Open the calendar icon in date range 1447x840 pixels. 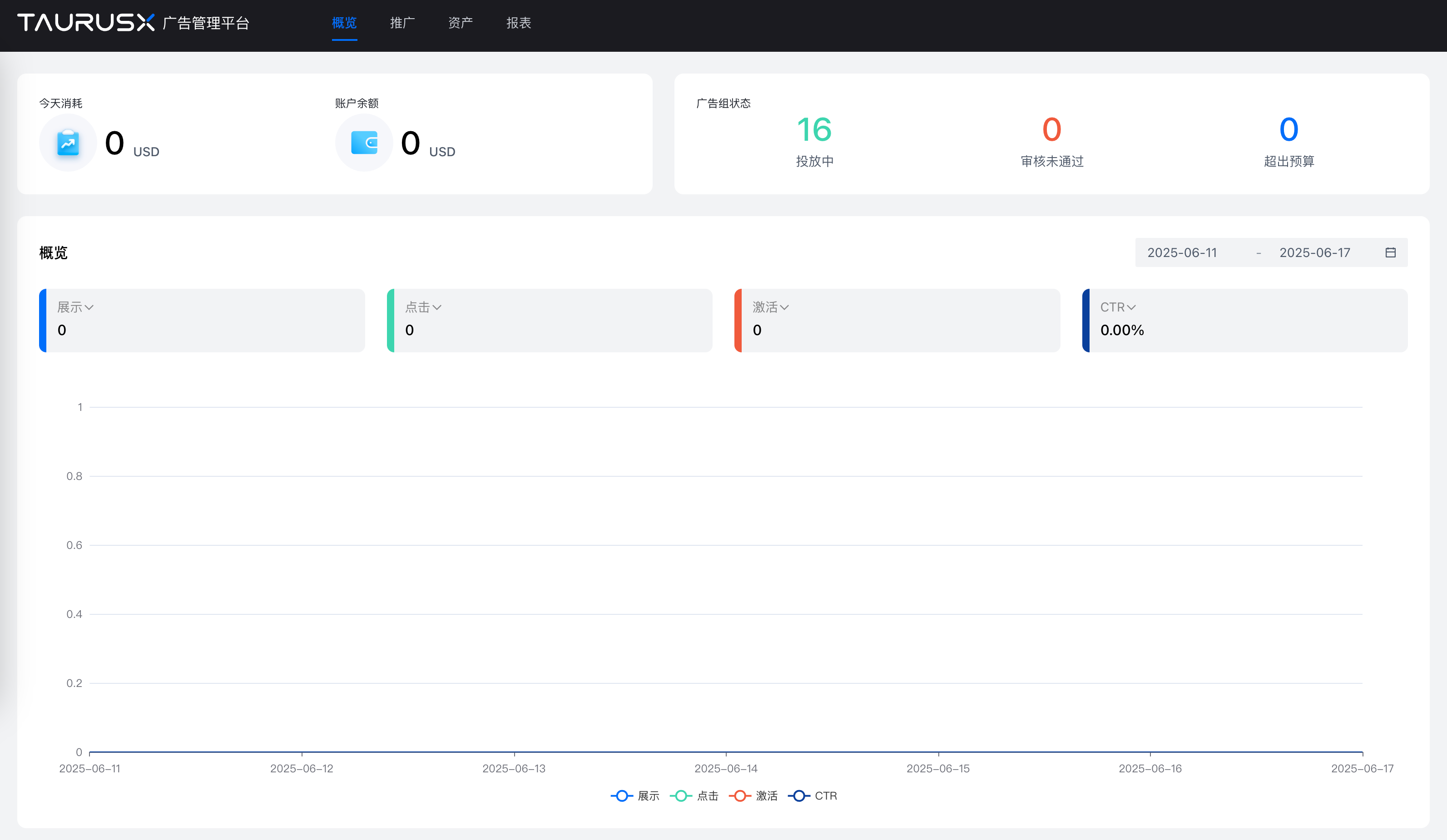tap(1390, 252)
